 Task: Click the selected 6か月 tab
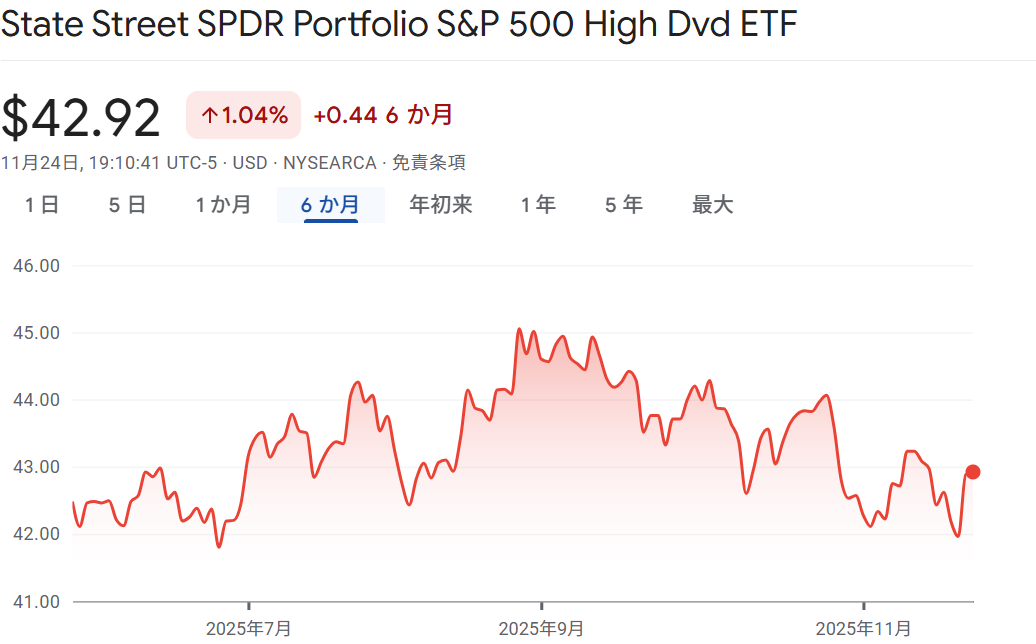(x=330, y=205)
